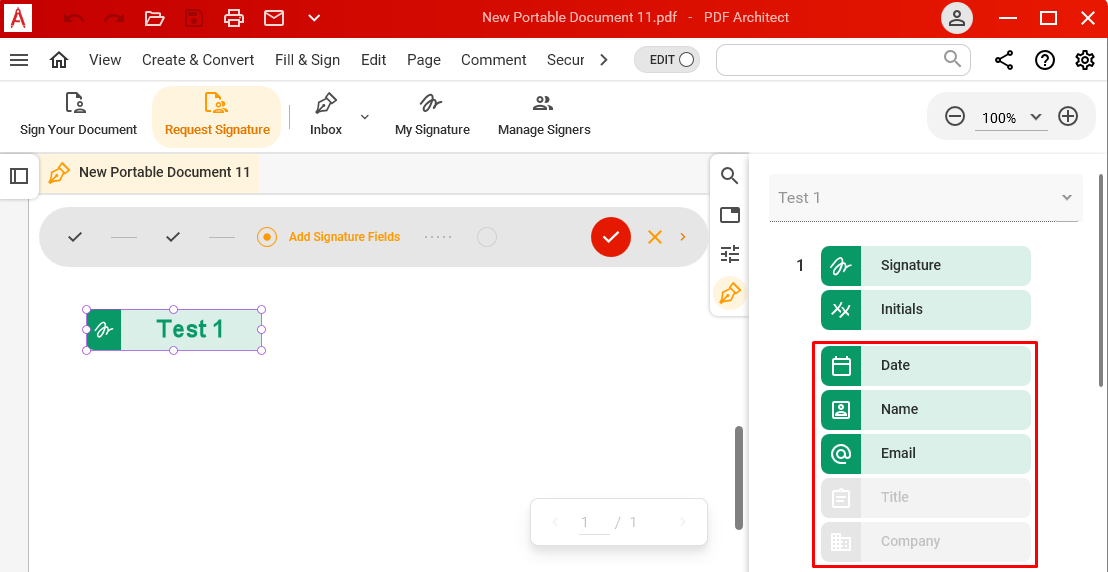Zoom in with the plus button
The width and height of the screenshot is (1108, 572).
pyautogui.click(x=1068, y=117)
